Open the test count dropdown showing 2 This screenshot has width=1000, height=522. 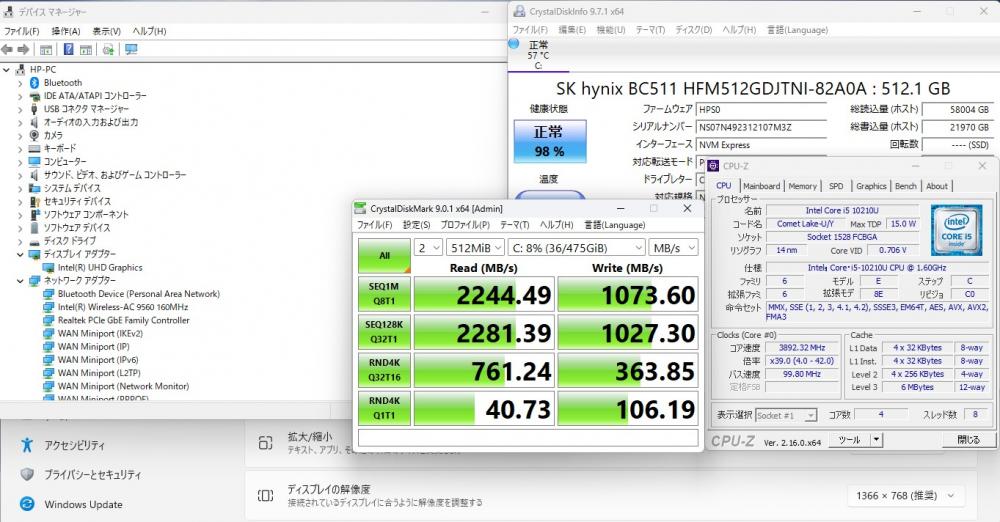(428, 247)
